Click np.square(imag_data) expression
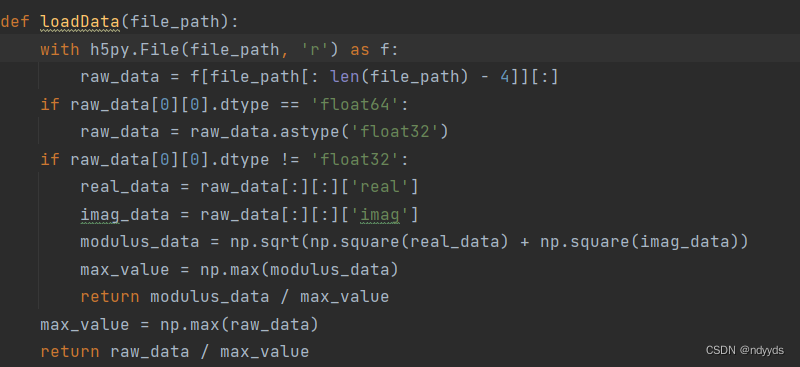The width and height of the screenshot is (800, 367). [x=639, y=242]
